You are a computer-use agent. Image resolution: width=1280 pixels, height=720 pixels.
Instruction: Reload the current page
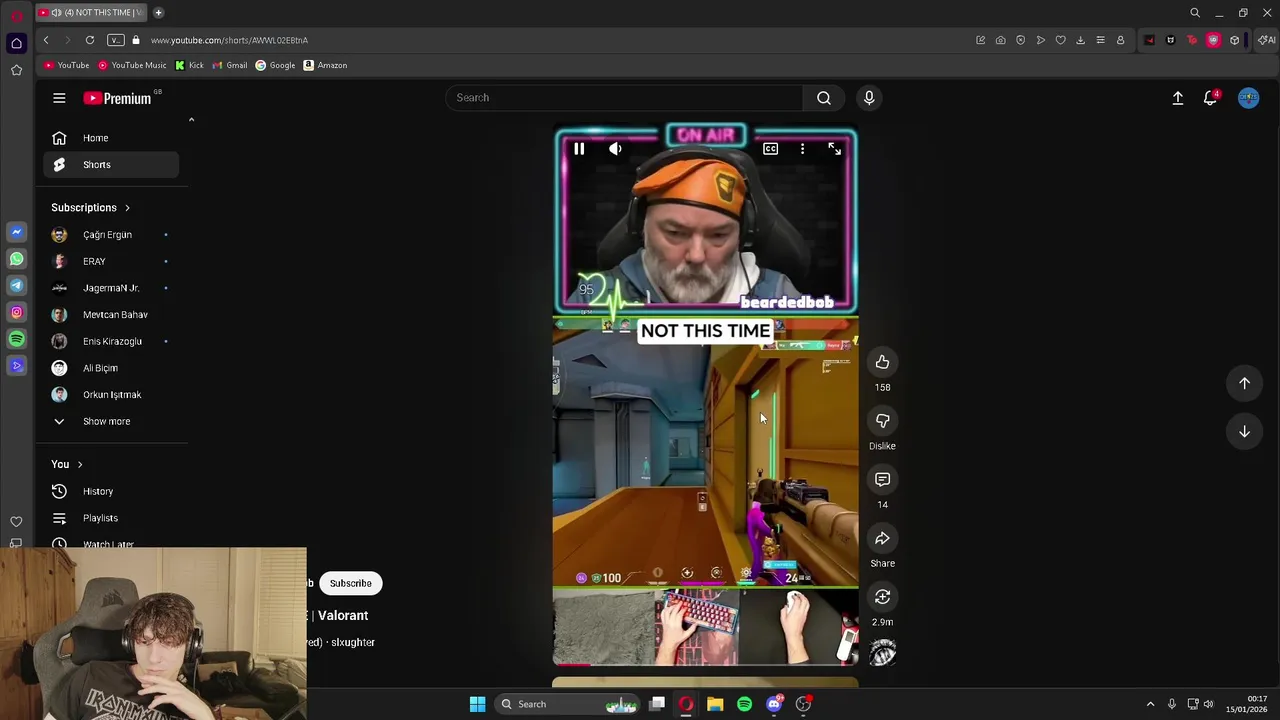(x=90, y=40)
